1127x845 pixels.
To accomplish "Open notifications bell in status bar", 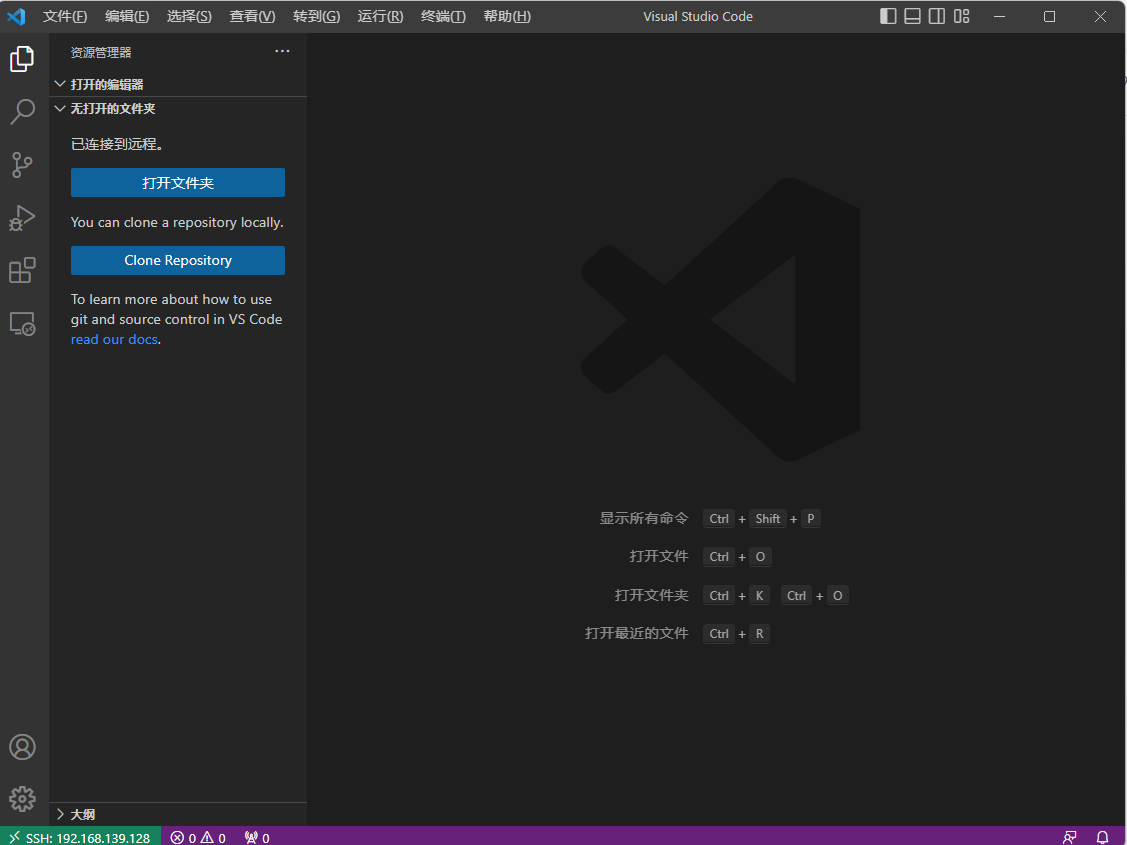I will 1102,837.
